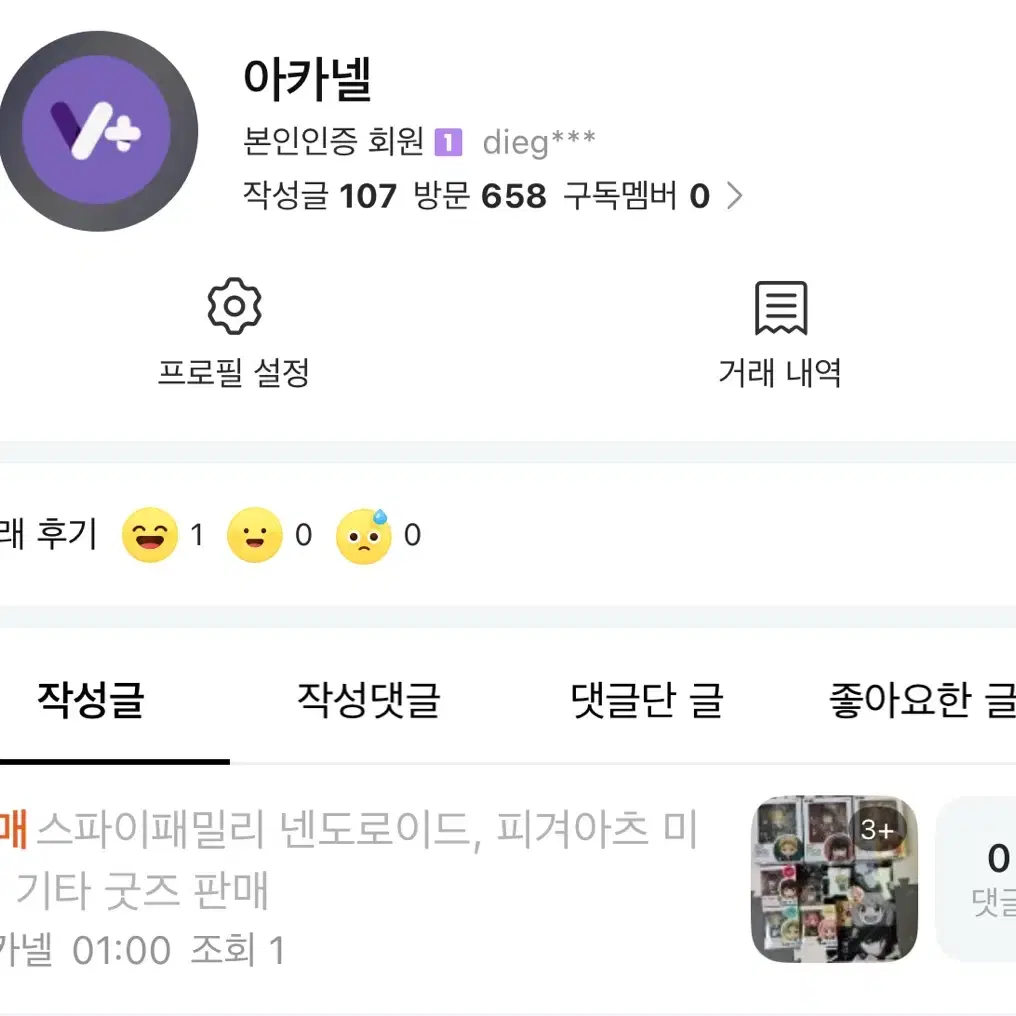Screen dimensions: 1016x1016
Task: Tap the sweating sad review emoji
Action: pyautogui.click(x=364, y=536)
